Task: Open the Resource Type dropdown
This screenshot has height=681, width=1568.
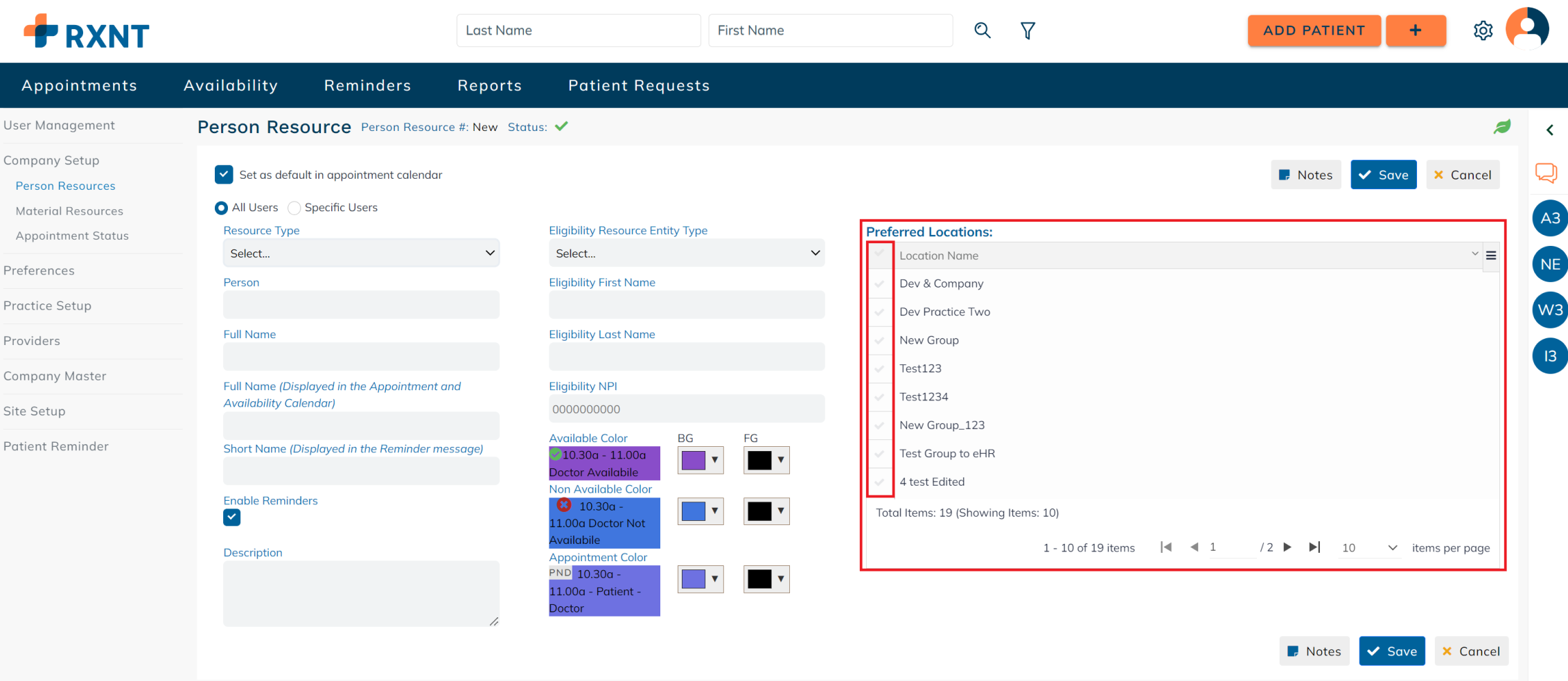Action: (361, 253)
